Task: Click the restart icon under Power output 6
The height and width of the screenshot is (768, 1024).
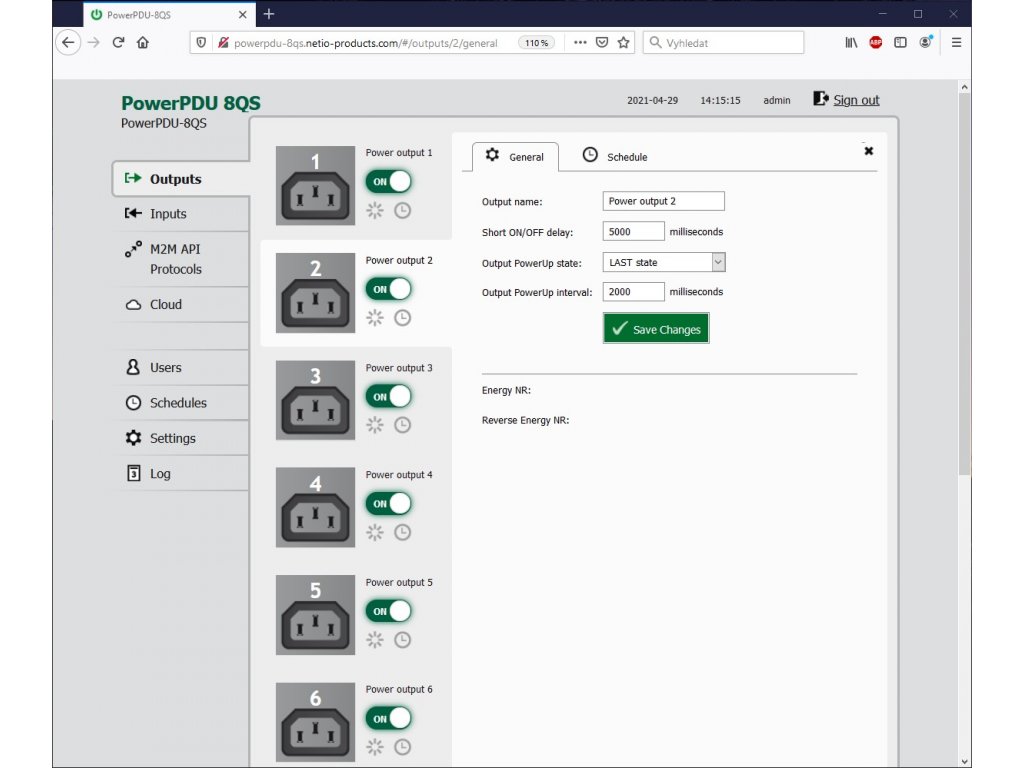Action: point(375,747)
